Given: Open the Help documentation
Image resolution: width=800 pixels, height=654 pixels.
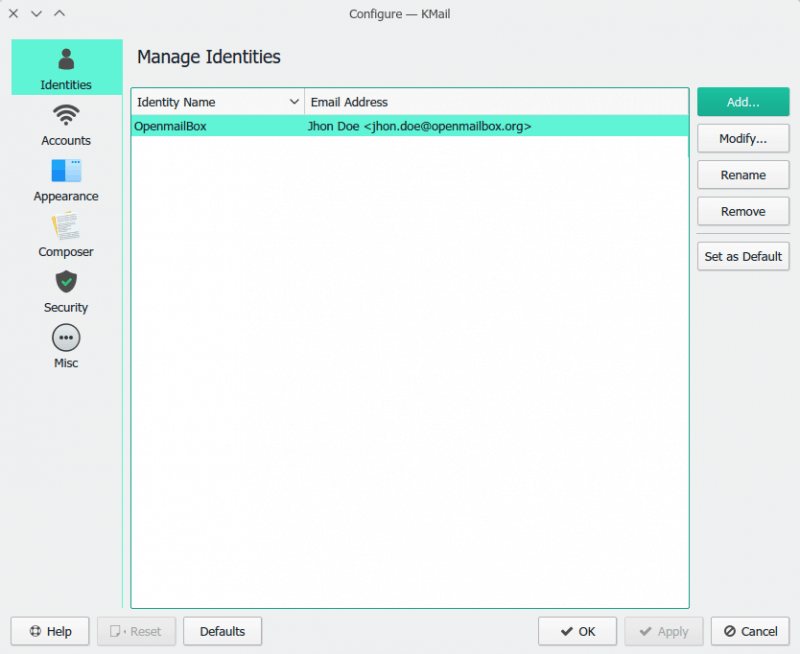Looking at the screenshot, I should click(49, 631).
